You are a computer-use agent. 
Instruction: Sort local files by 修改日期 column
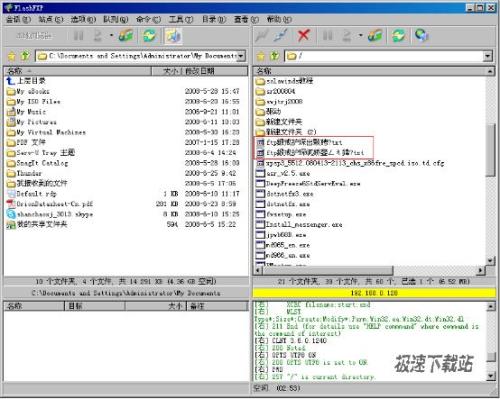click(215, 71)
